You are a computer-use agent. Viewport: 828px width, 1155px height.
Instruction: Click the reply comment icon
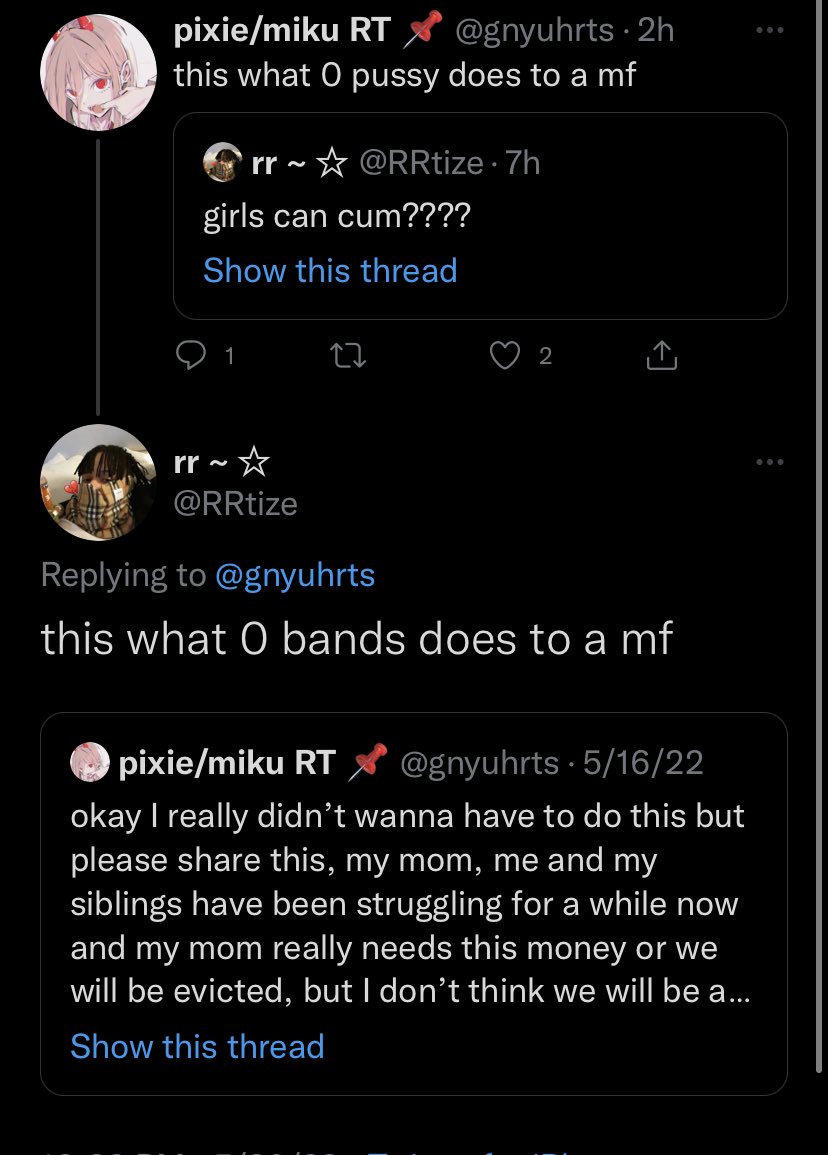point(189,355)
